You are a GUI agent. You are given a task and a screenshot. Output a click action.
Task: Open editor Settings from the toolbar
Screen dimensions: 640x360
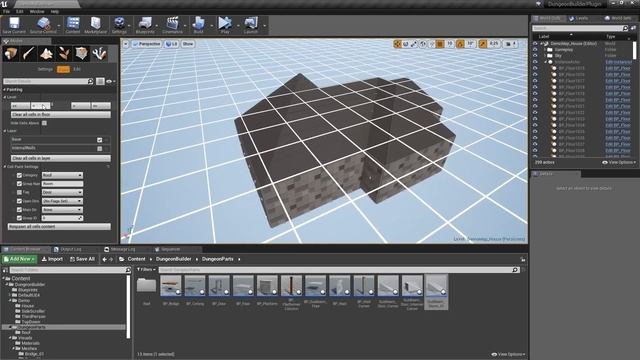[119, 24]
